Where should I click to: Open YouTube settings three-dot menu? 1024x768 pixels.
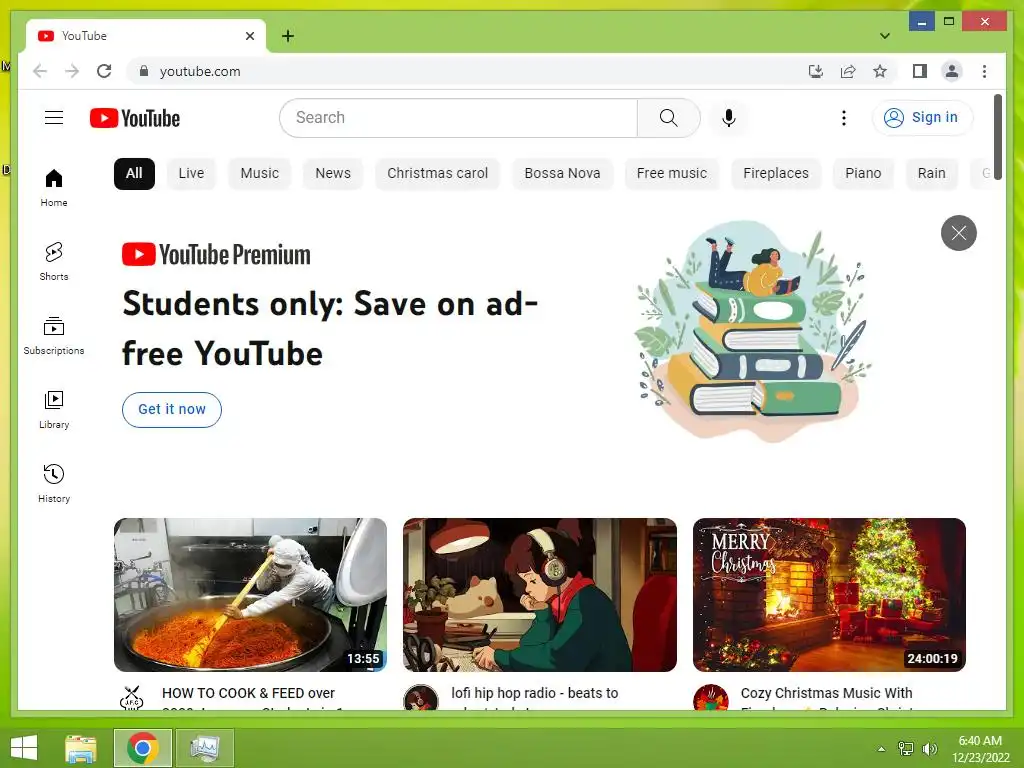pos(844,118)
